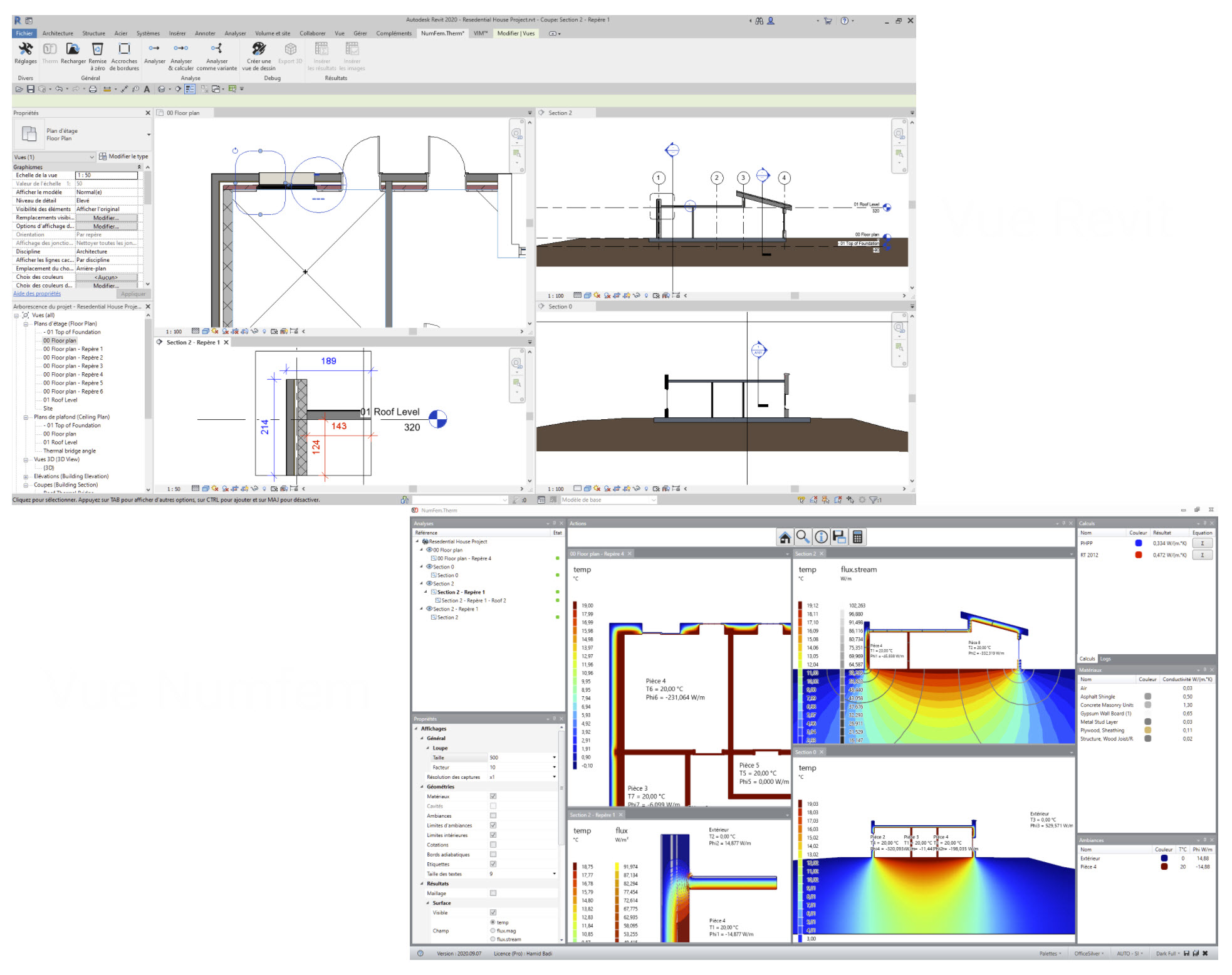Expand Elévations (Building Elevation) tree node
The height and width of the screenshot is (975, 1232).
(26, 477)
